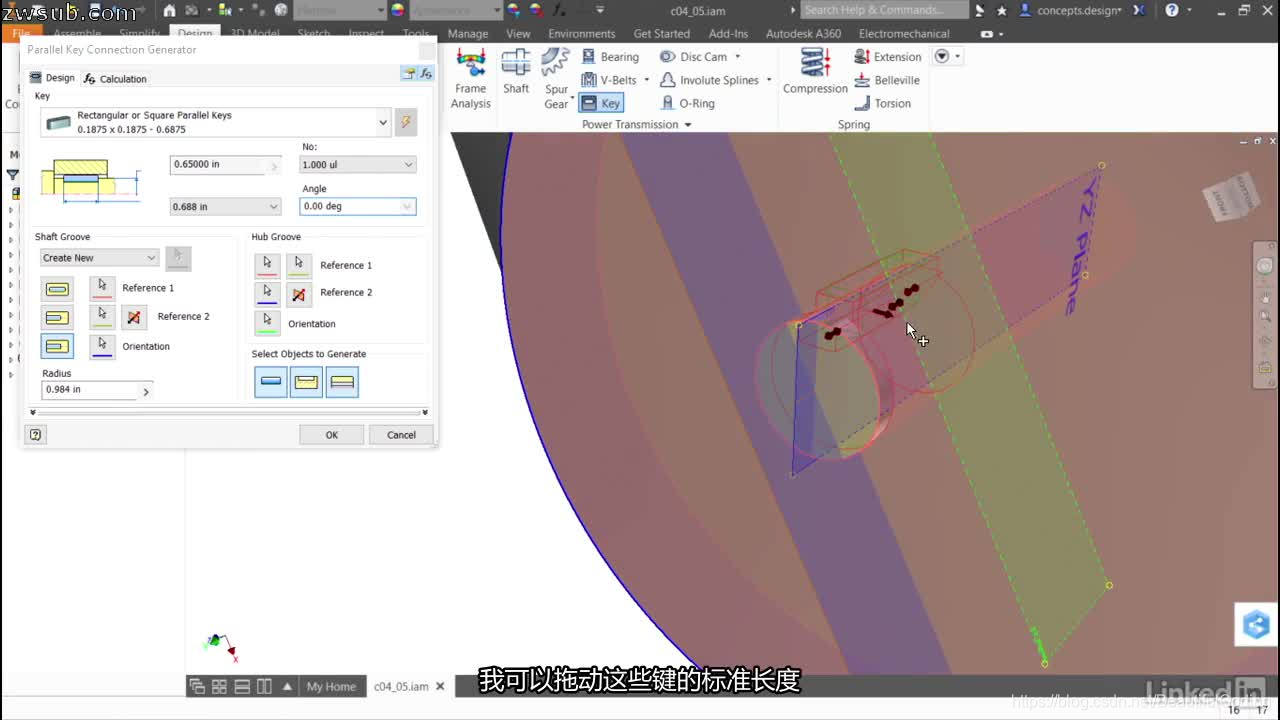Screen dimensions: 1280x720
Task: Click Hub Groove Reference 1 red-underlined selector
Action: click(x=267, y=265)
